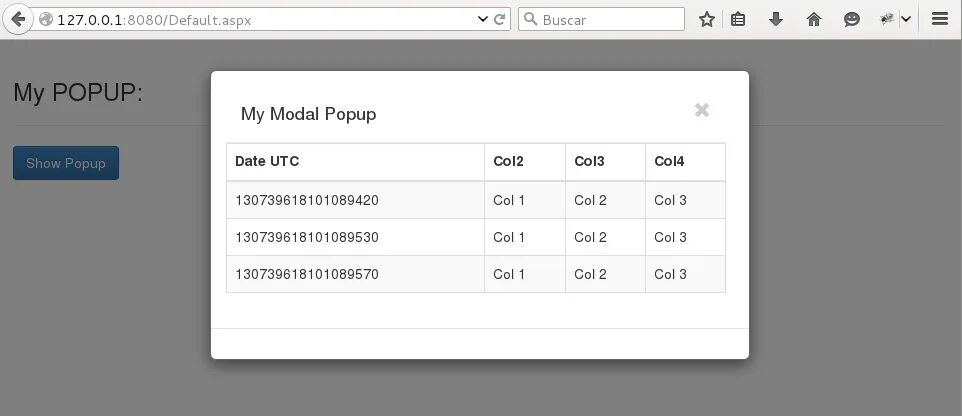Click the browser back arrow button
The width and height of the screenshot is (962, 416).
(x=17, y=19)
